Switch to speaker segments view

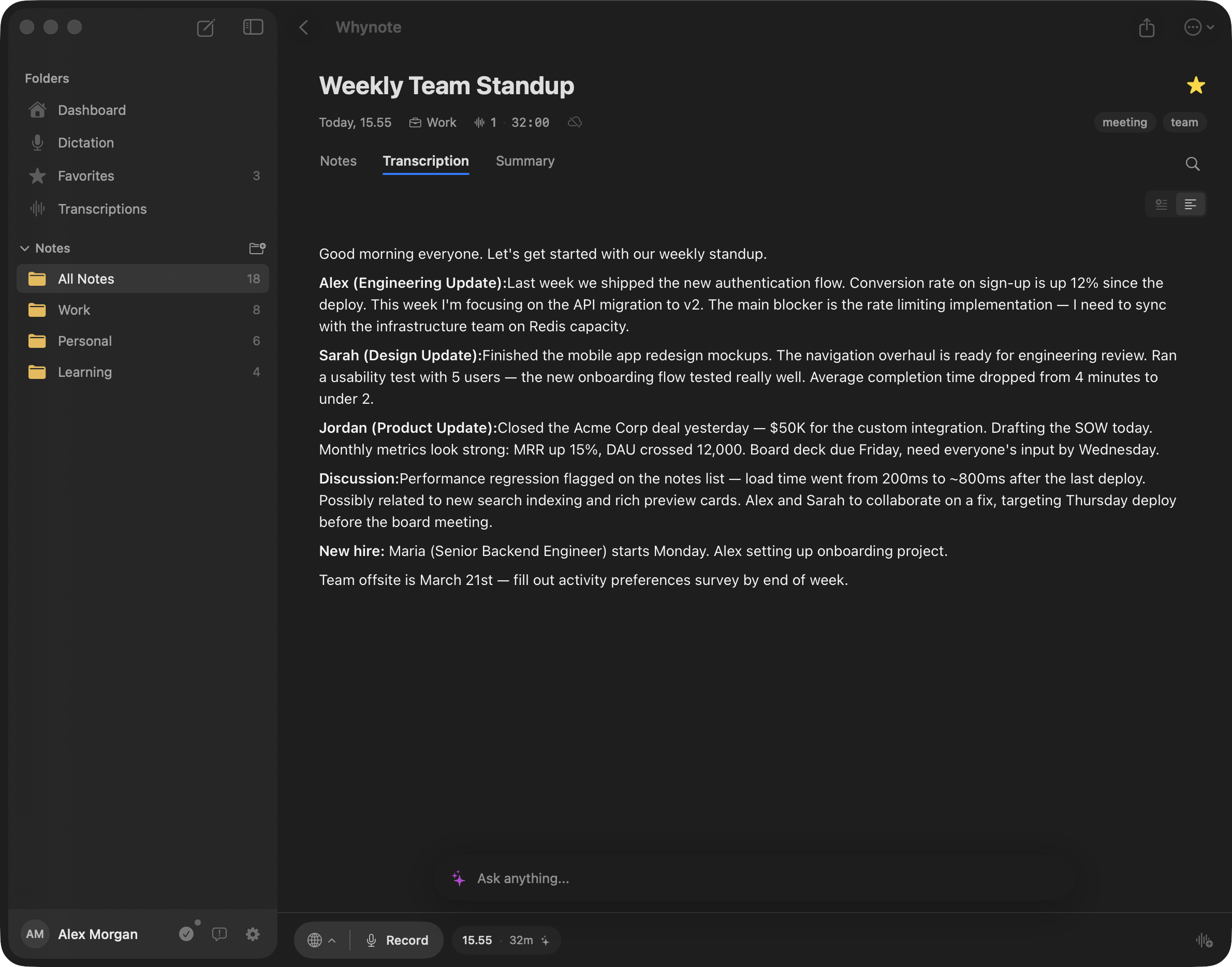point(1161,204)
